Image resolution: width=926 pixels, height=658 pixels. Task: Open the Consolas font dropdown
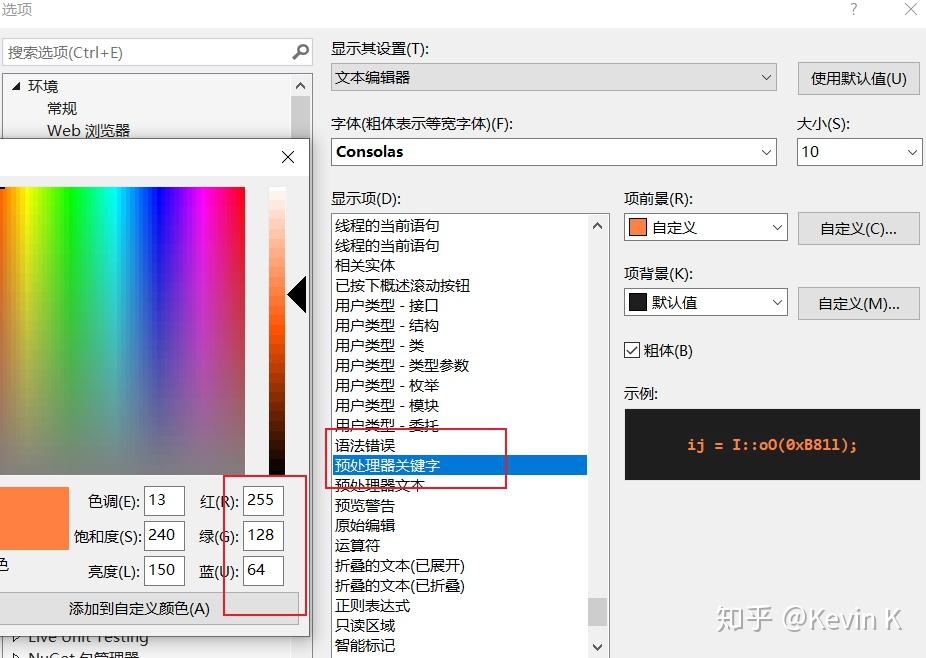click(767, 152)
